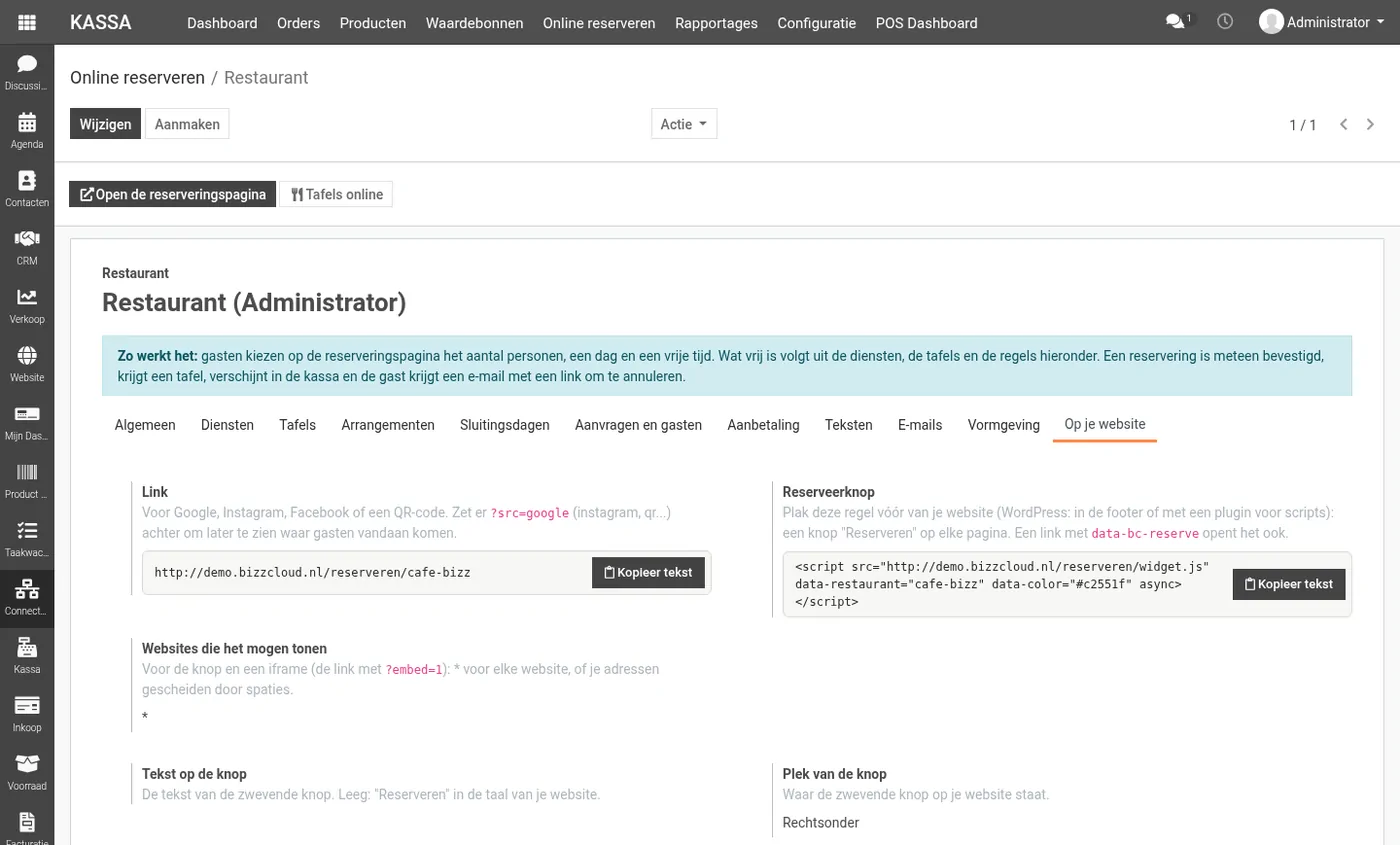Open the Rapportages menu
Viewport: 1400px width, 845px height.
(716, 22)
